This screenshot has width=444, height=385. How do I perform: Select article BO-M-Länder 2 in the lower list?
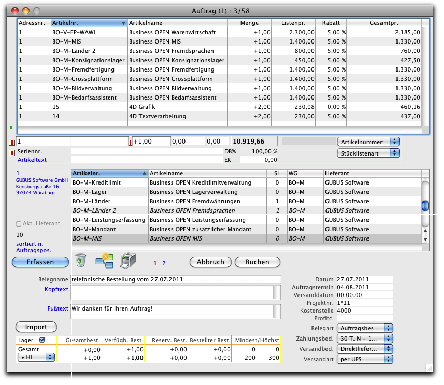point(246,211)
